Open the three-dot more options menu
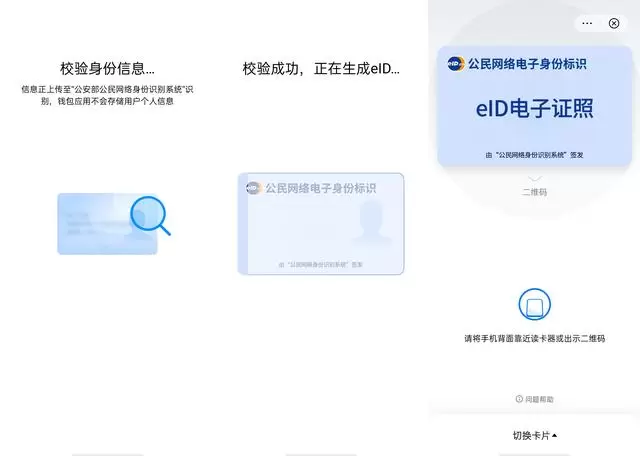The height and width of the screenshot is (456, 640). tap(588, 23)
